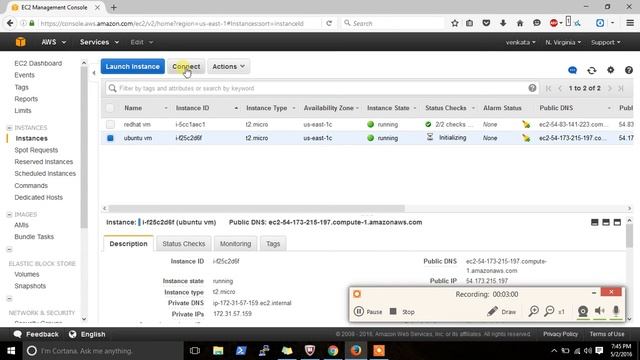Open EC2 Dashboard in sidebar
The width and height of the screenshot is (640, 360).
pyautogui.click(x=38, y=63)
